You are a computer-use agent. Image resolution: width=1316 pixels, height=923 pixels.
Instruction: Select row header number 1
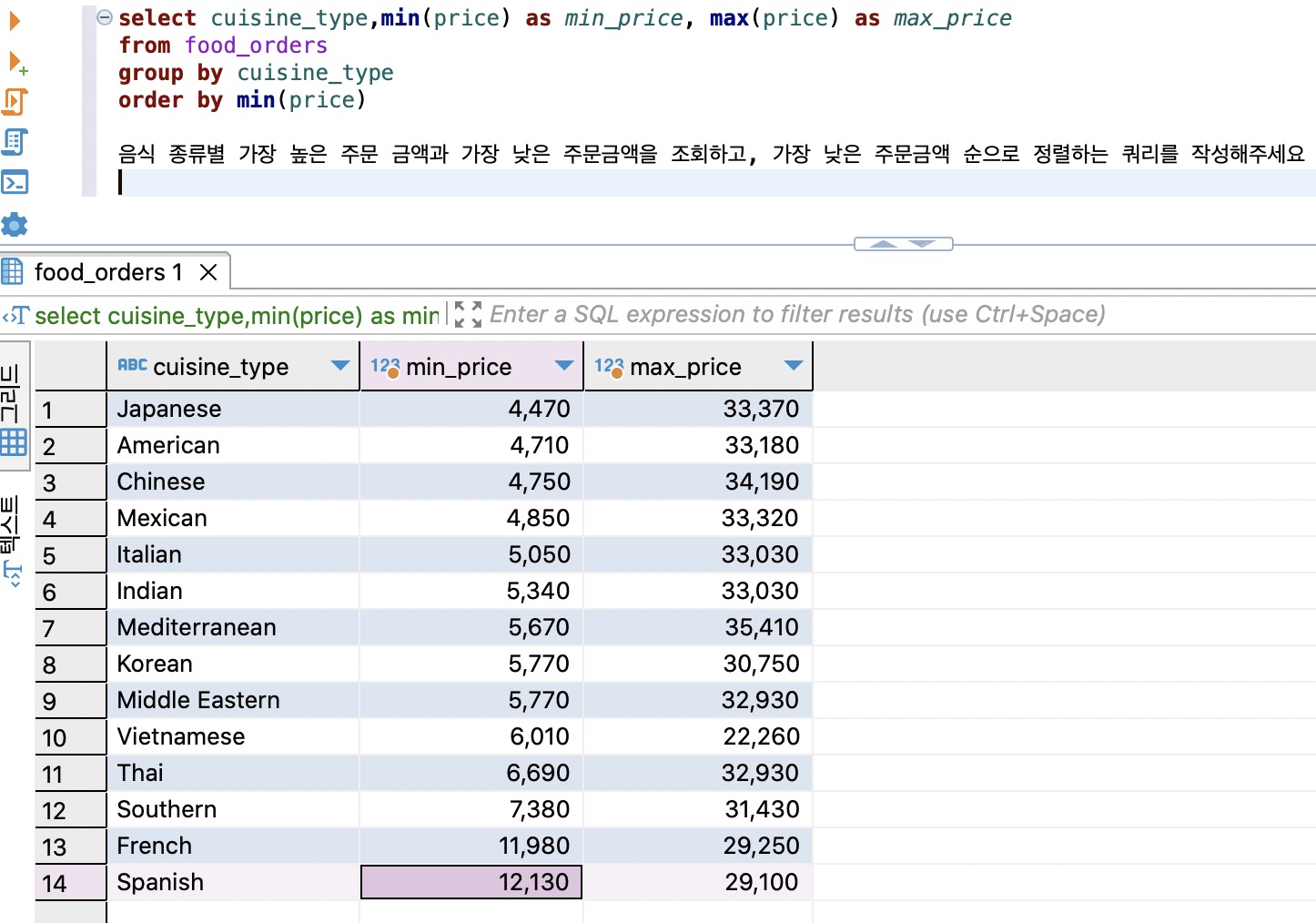pos(70,410)
